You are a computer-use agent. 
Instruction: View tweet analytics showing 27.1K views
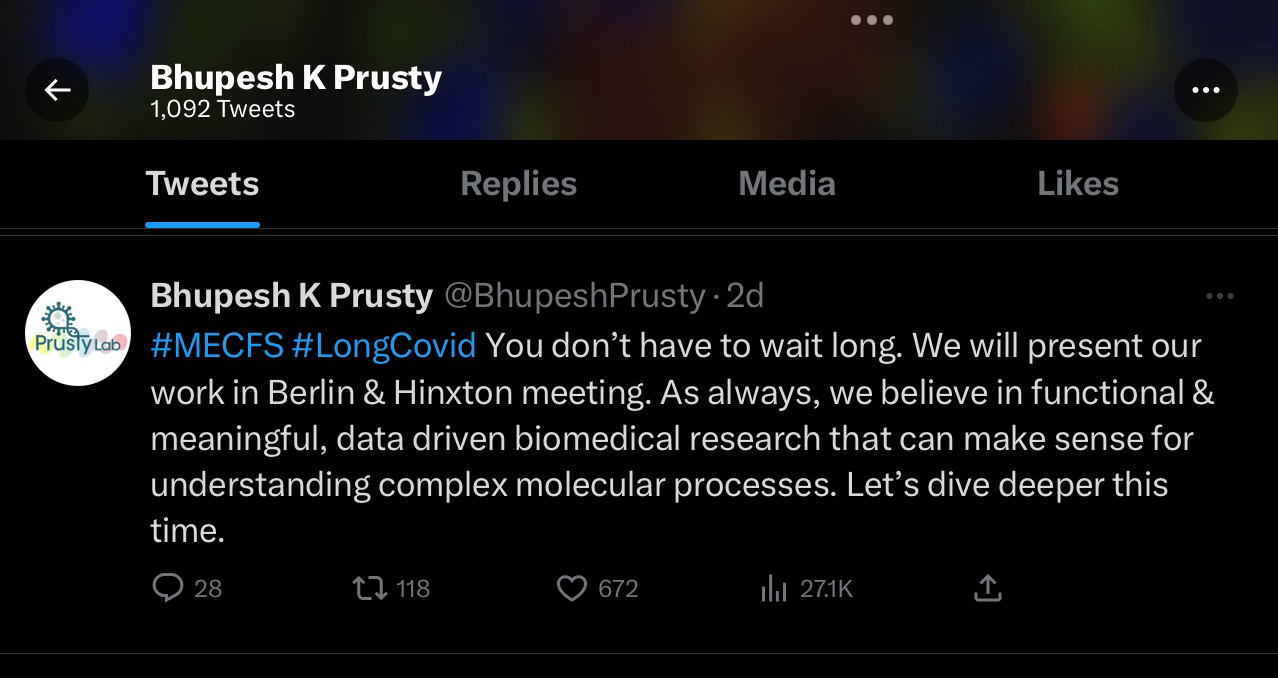click(774, 588)
